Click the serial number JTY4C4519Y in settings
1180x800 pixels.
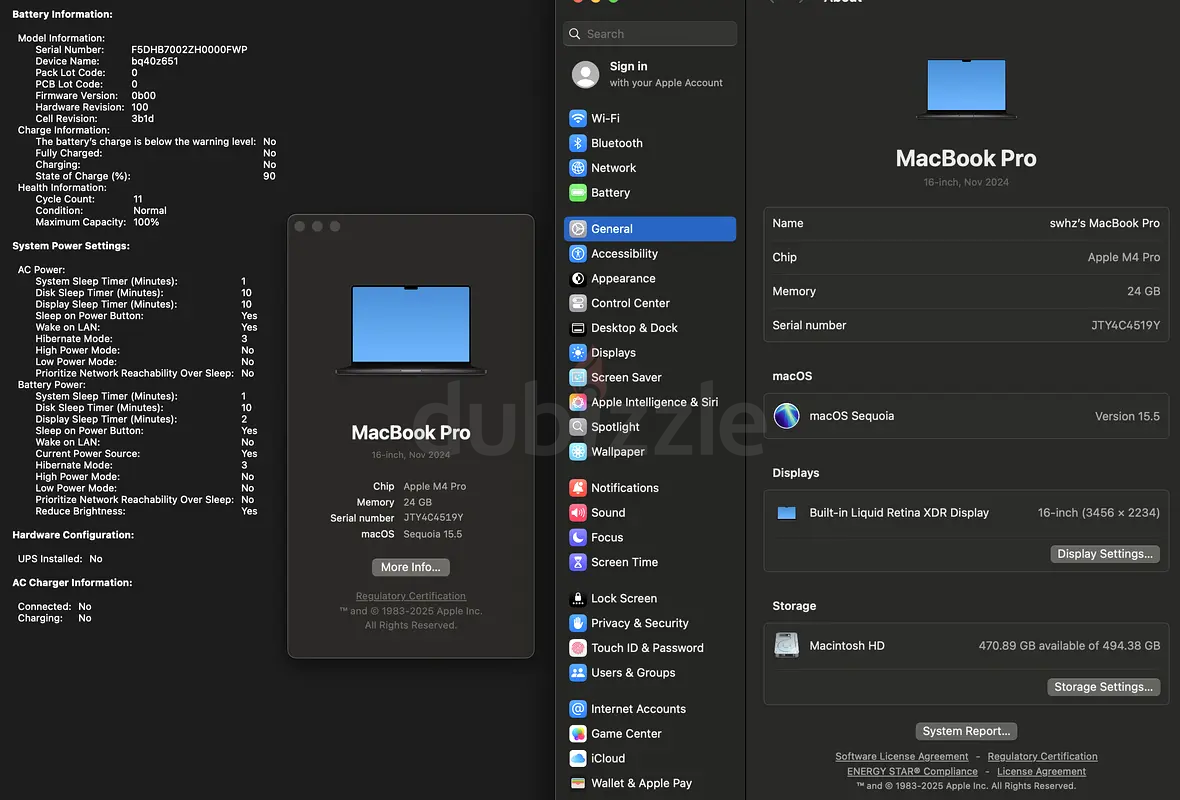click(1126, 325)
